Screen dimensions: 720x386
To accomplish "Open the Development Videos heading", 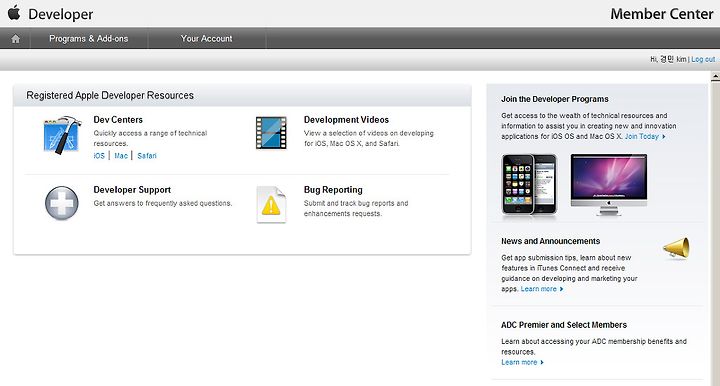I will [x=346, y=120].
